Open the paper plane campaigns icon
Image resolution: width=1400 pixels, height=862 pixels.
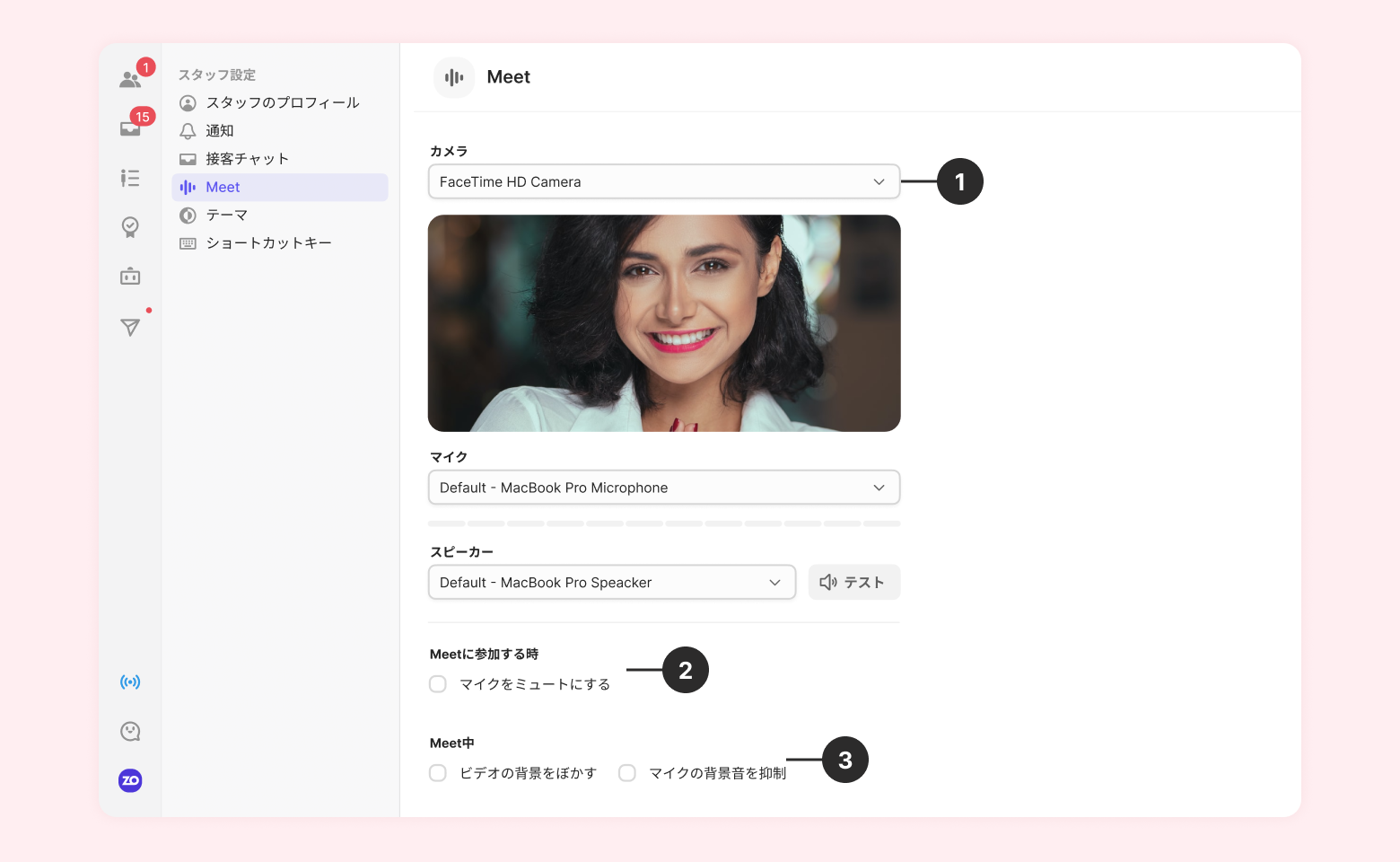130,327
